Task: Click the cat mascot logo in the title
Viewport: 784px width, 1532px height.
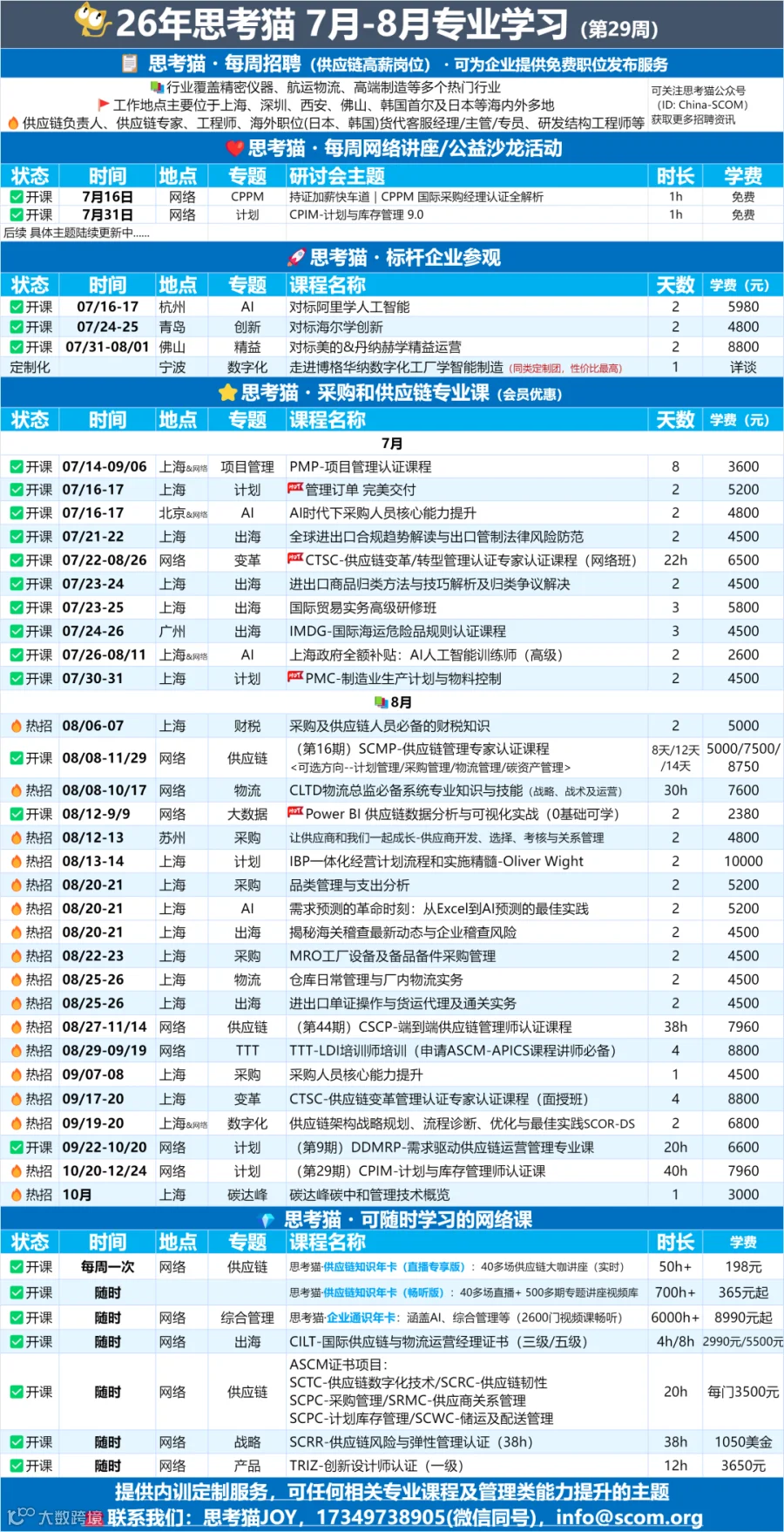Action: (x=92, y=19)
